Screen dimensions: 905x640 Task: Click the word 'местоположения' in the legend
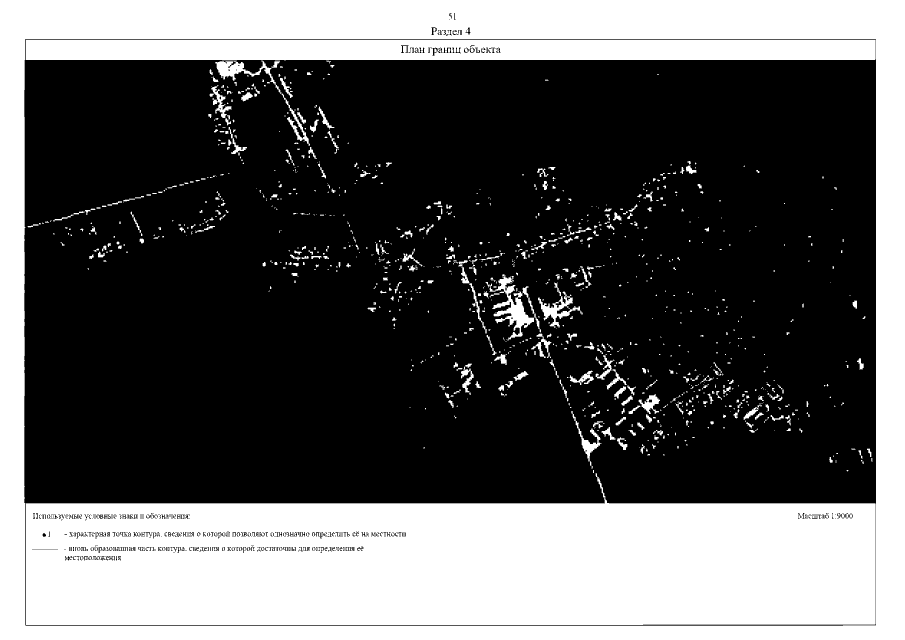[93, 558]
